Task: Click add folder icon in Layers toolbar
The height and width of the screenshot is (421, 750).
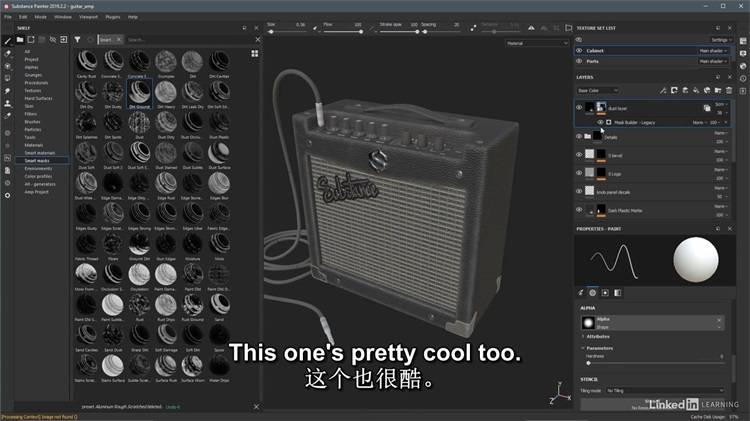Action: (x=718, y=90)
